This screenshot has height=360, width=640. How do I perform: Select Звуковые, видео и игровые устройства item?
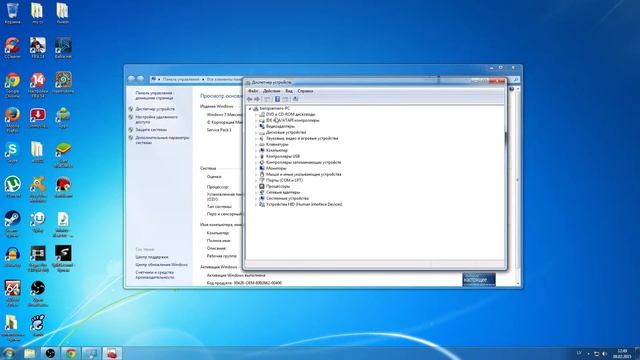(x=302, y=138)
